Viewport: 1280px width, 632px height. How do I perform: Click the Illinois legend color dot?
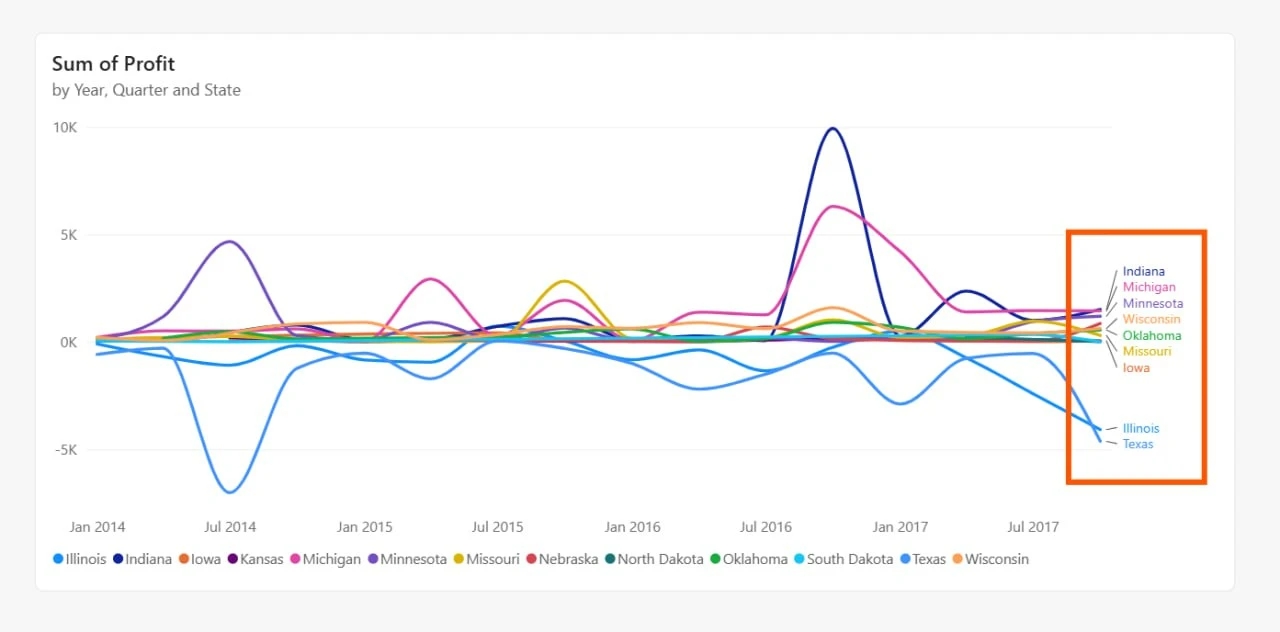click(x=58, y=559)
